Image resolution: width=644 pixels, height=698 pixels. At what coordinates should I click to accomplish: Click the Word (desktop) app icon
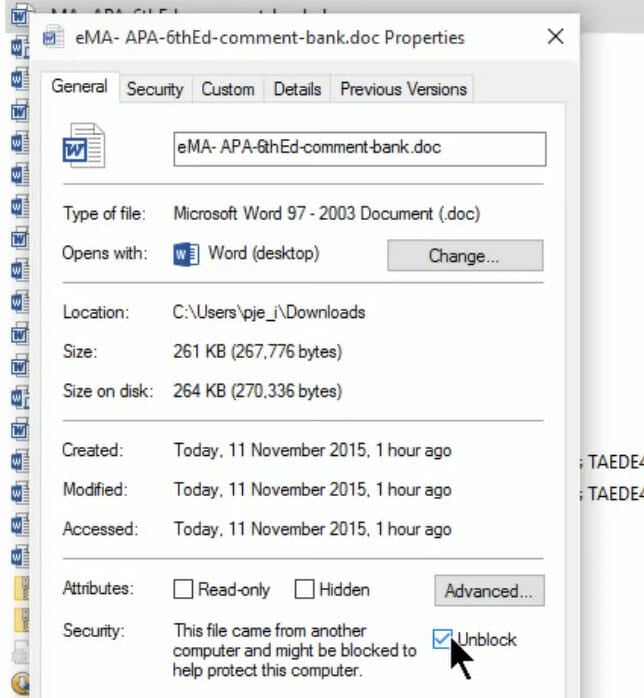[x=186, y=254]
